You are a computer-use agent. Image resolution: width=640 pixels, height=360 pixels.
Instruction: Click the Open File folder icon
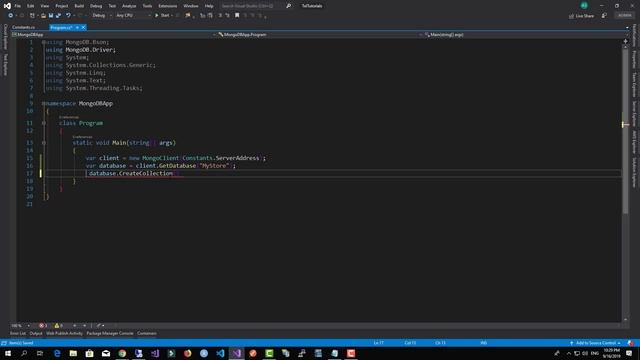point(43,16)
